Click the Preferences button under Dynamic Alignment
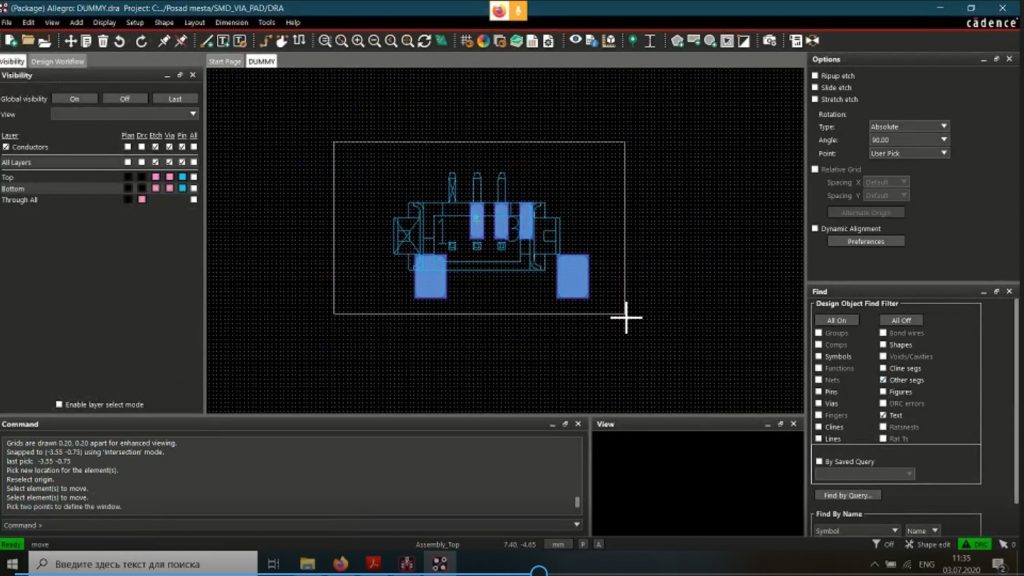The image size is (1024, 576). tap(866, 240)
